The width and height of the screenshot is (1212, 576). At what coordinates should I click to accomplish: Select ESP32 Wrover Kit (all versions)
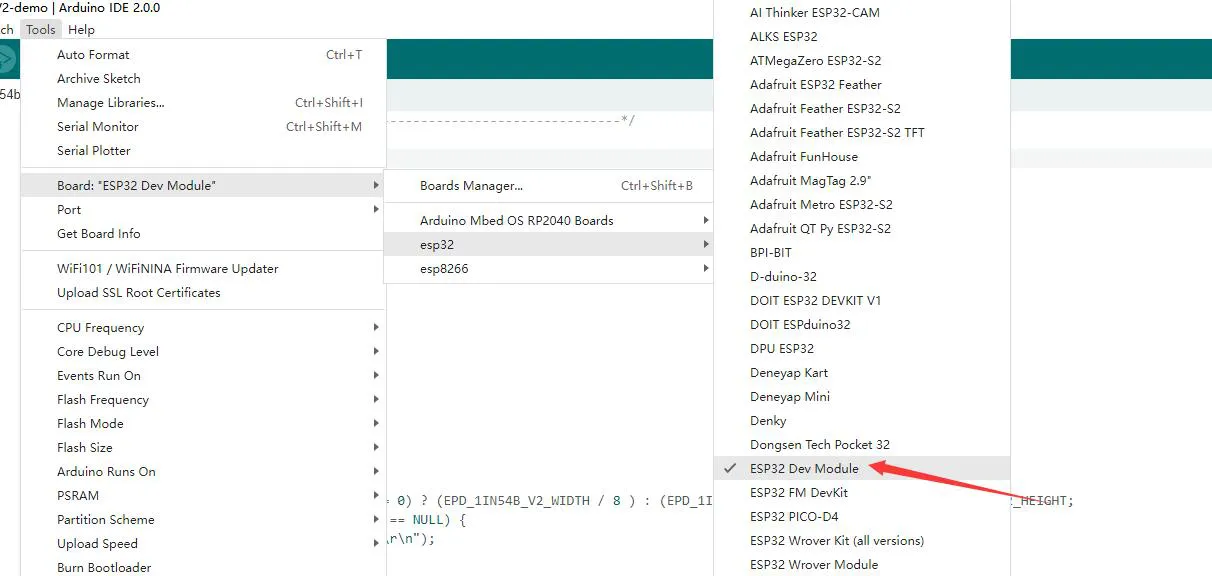[x=862, y=541]
